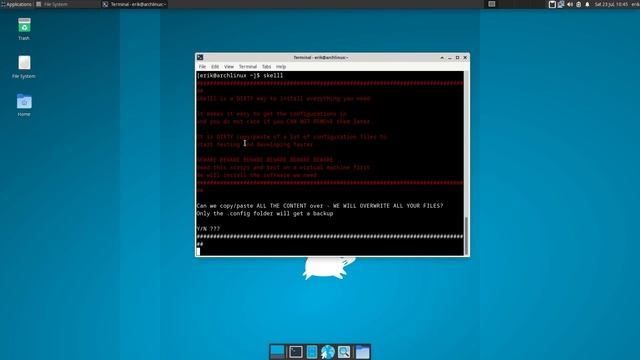The height and width of the screenshot is (360, 640).
Task: Open the Trash desktop icon
Action: (x=24, y=29)
